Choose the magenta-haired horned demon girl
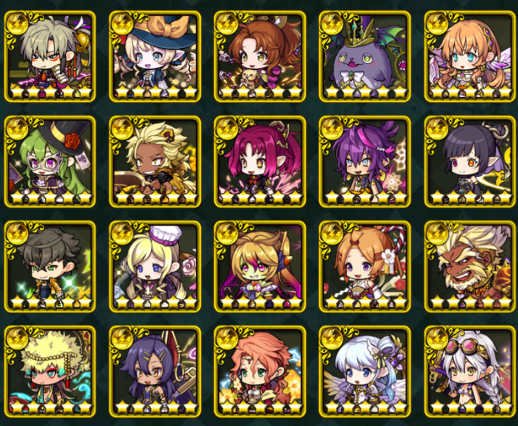Image resolution: width=518 pixels, height=426 pixels. point(260,161)
